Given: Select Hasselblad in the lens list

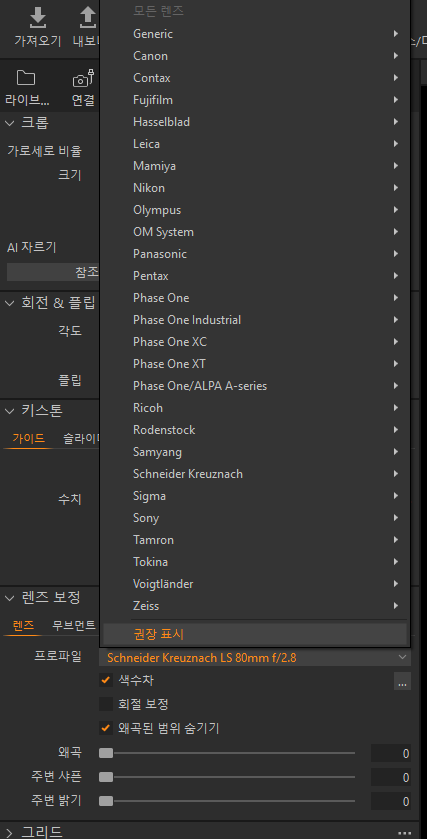Looking at the screenshot, I should [x=255, y=121].
